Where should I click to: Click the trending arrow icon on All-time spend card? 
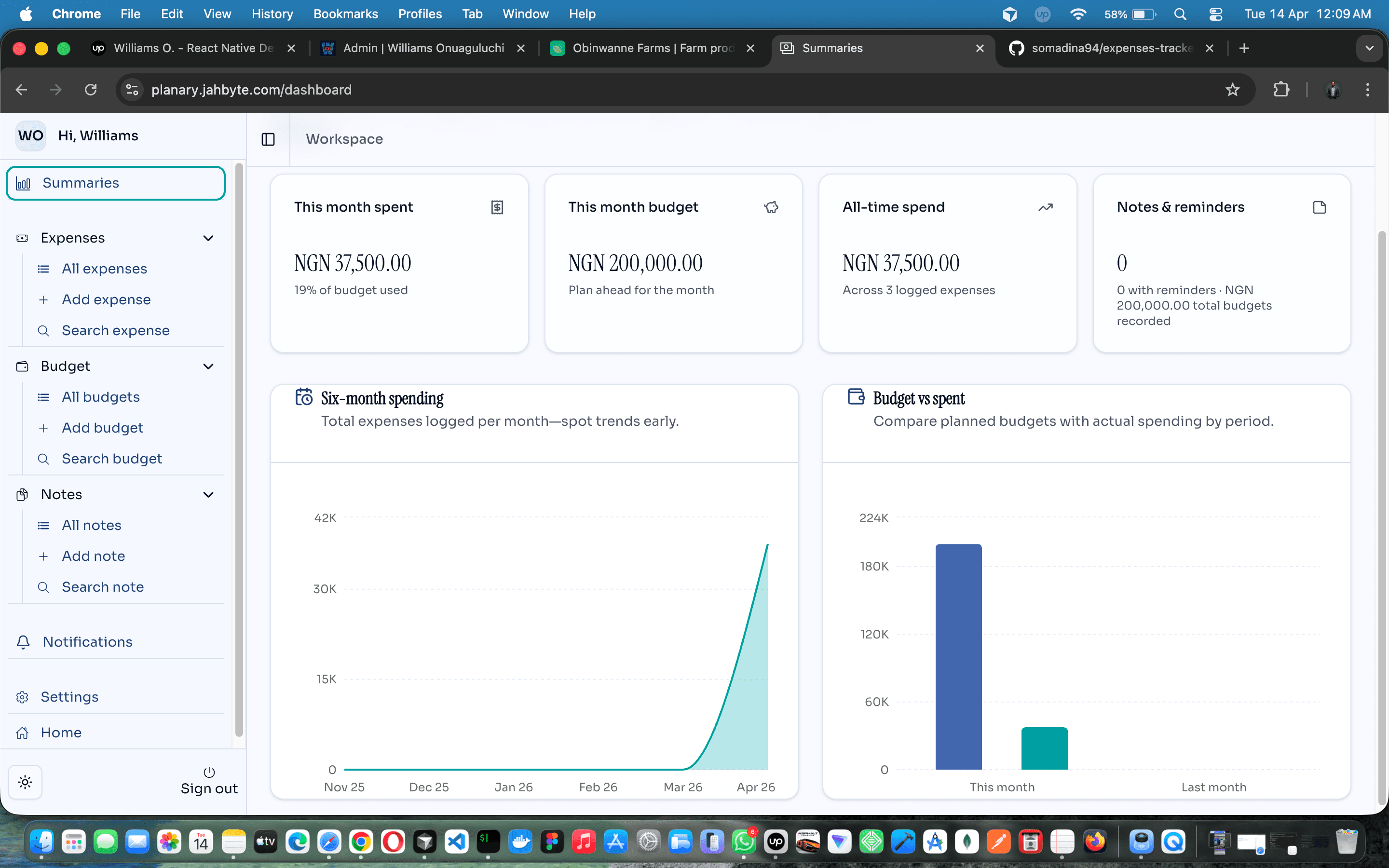click(1045, 207)
